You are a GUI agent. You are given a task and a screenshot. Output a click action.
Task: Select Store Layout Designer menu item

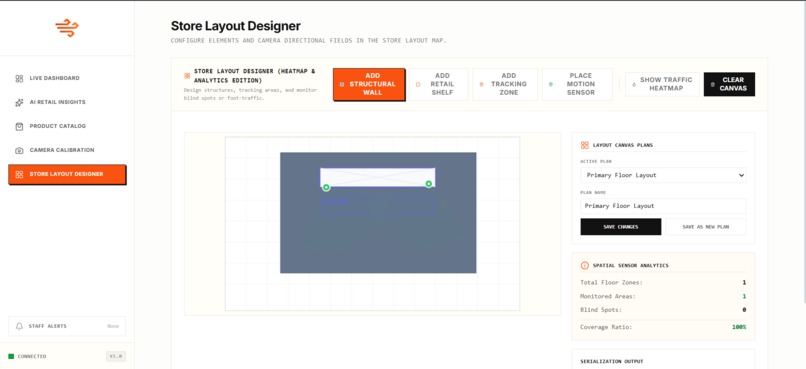tap(67, 174)
